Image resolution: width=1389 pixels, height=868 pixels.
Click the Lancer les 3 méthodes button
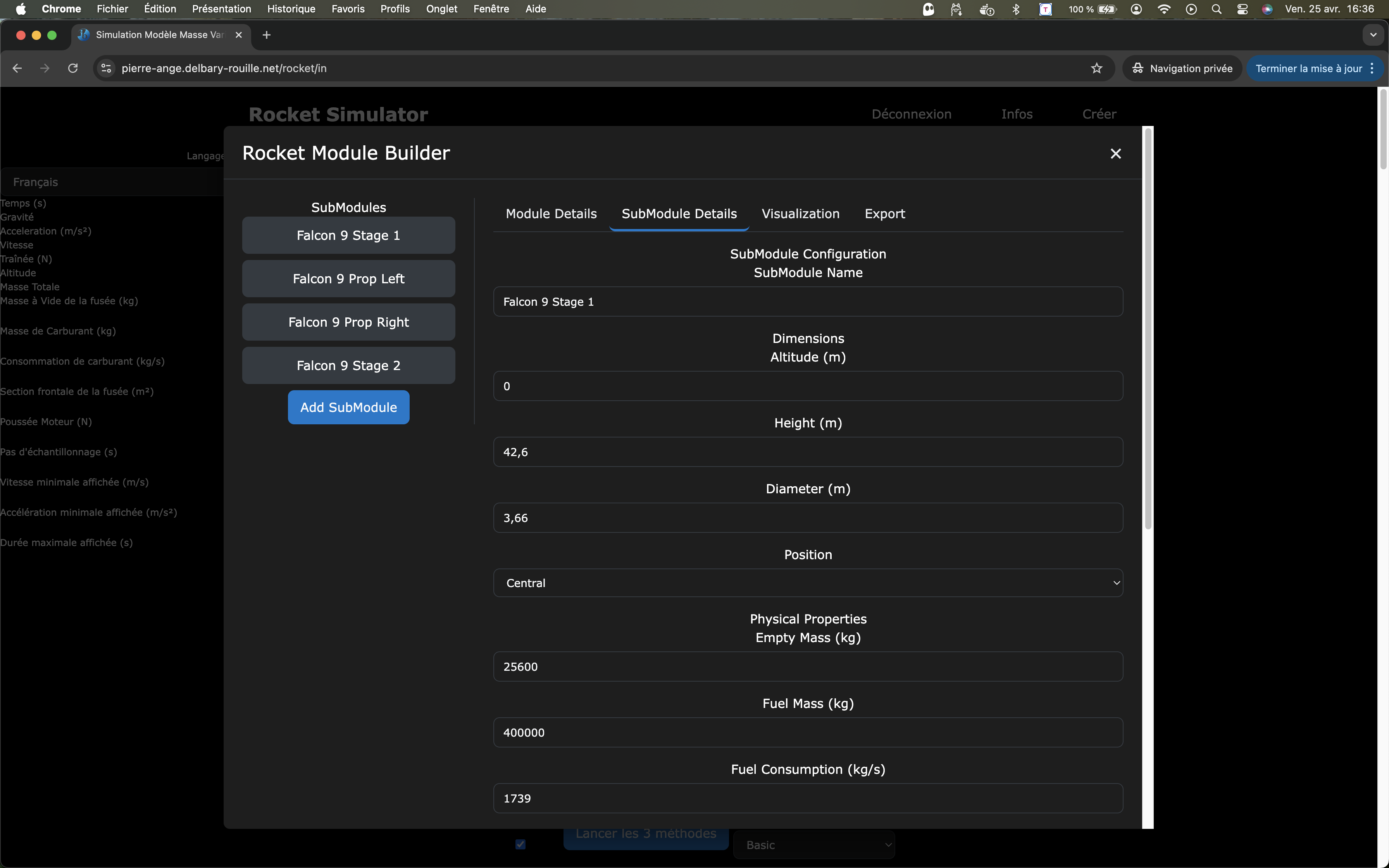[x=646, y=838]
